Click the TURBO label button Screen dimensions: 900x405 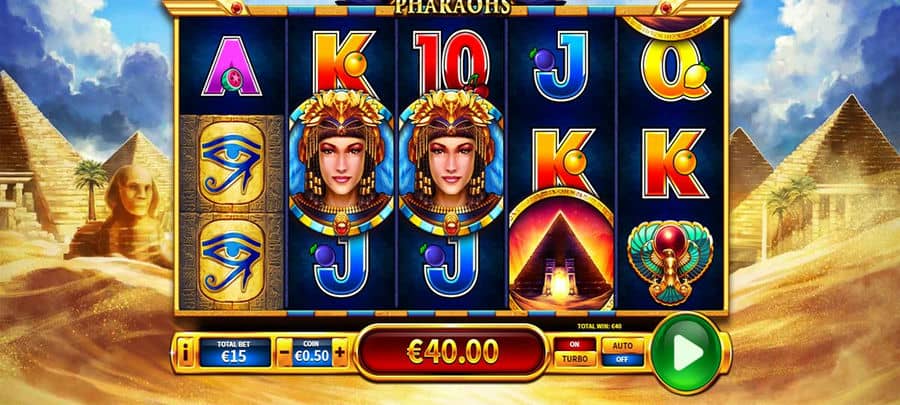575,360
